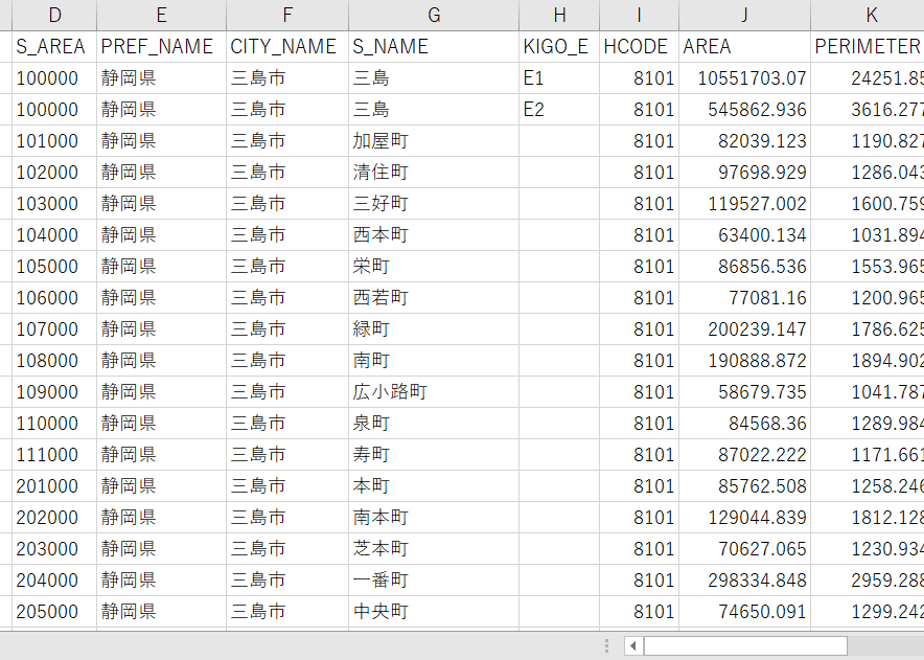
Task: Select the area value 119527.002
Action: [x=744, y=203]
